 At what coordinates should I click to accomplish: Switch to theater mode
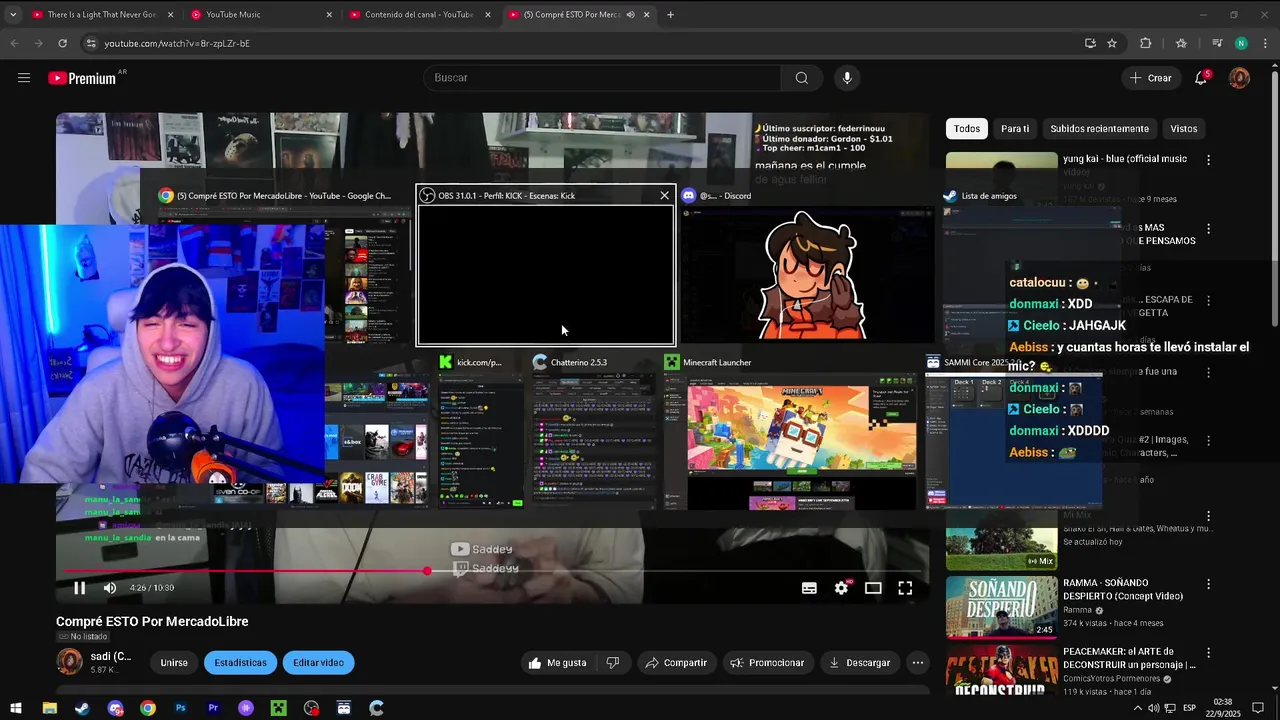coord(873,588)
